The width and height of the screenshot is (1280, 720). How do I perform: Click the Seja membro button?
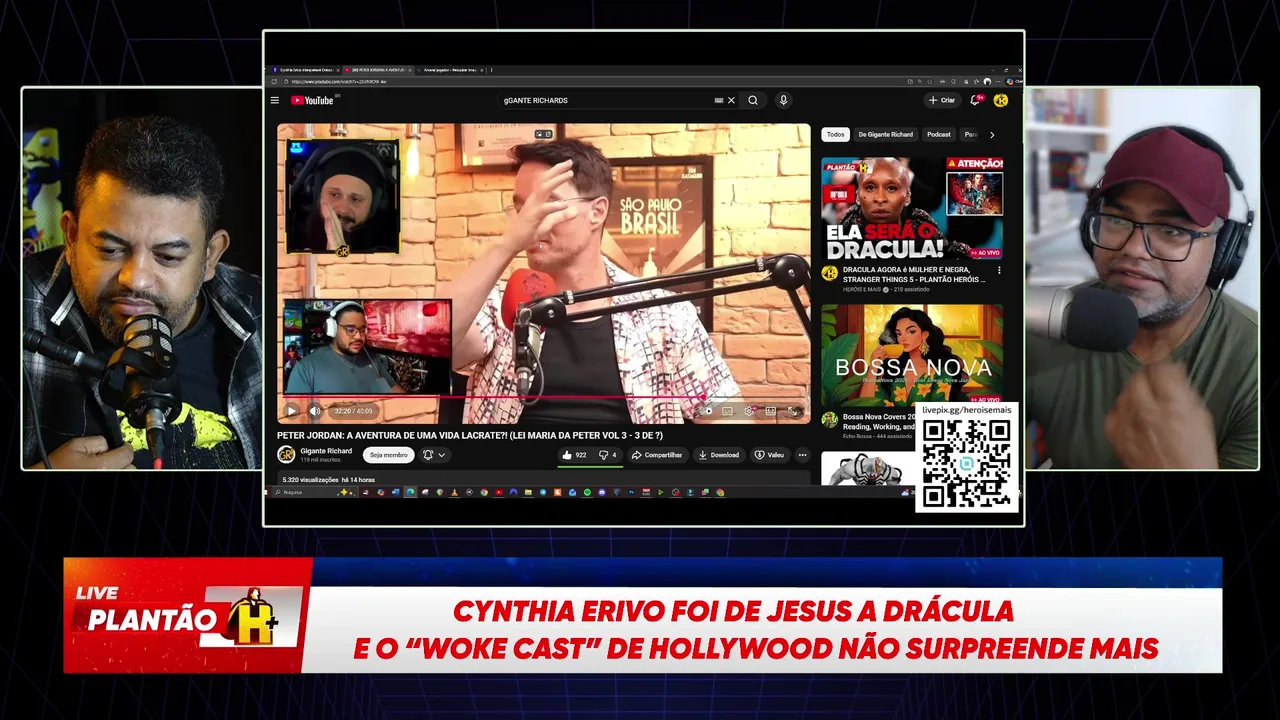pyautogui.click(x=388, y=455)
